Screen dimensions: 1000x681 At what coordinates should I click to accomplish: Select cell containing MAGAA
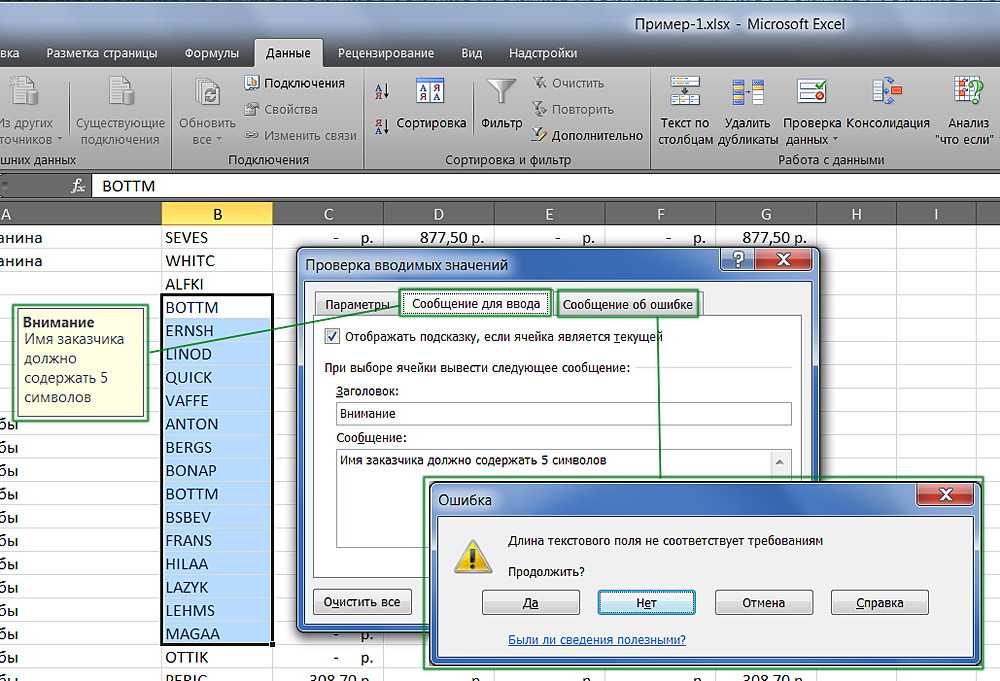coord(217,633)
